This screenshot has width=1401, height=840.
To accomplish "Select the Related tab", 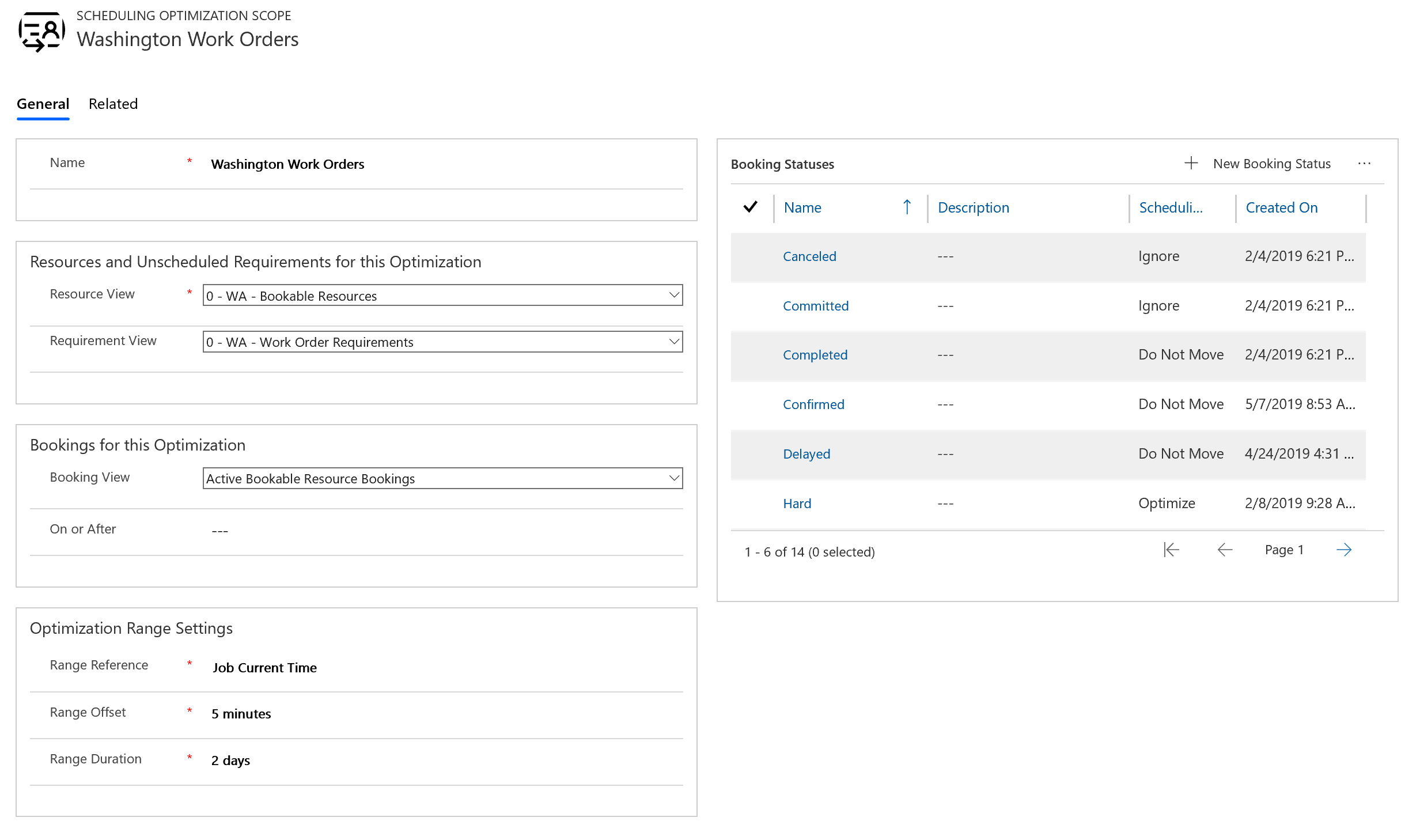I will 113,103.
